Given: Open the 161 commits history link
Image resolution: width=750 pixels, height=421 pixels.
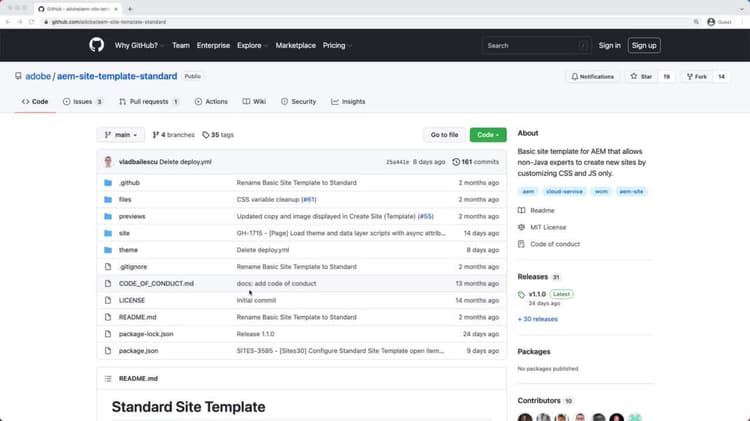Looking at the screenshot, I should [x=475, y=162].
